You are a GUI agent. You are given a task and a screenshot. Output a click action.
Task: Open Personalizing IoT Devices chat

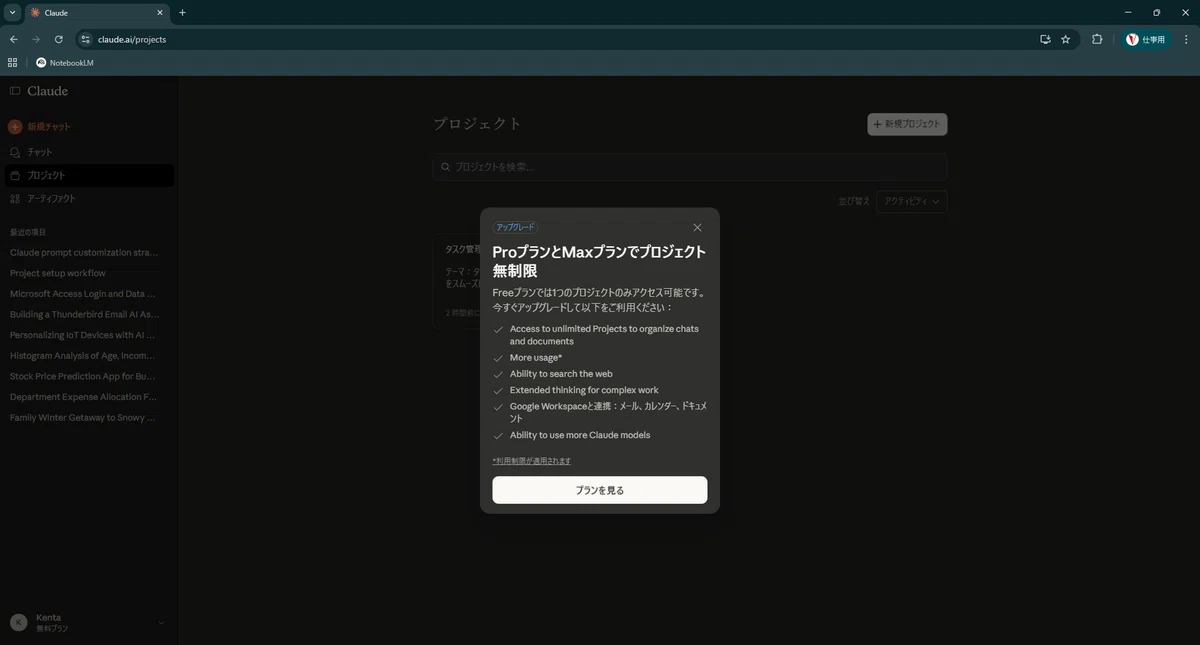point(84,335)
